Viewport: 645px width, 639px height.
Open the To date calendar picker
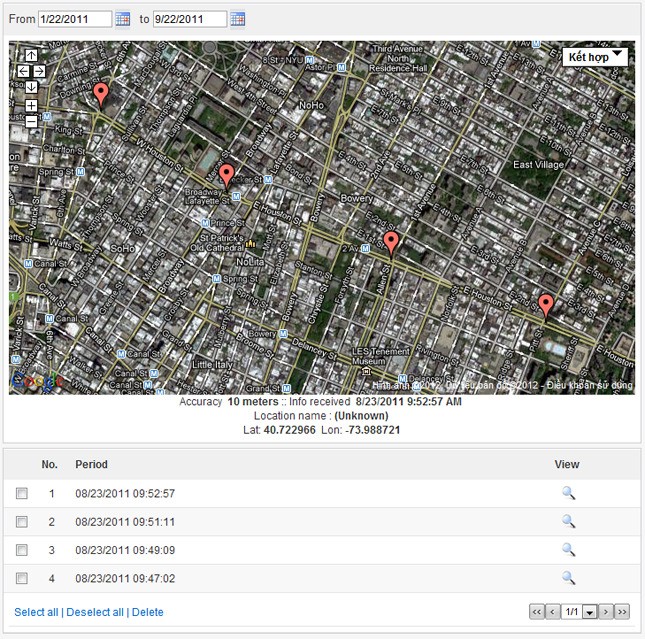coord(237,19)
